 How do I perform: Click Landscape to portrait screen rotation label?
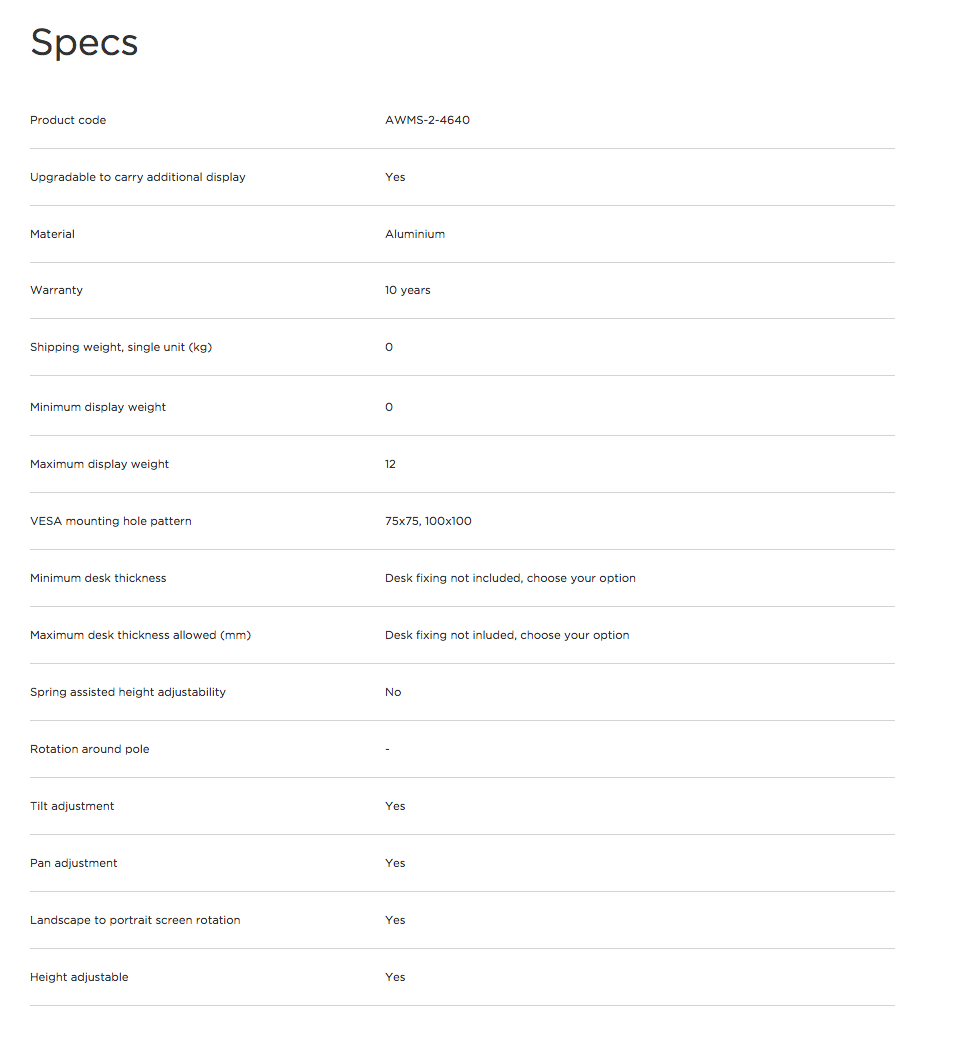coord(135,920)
